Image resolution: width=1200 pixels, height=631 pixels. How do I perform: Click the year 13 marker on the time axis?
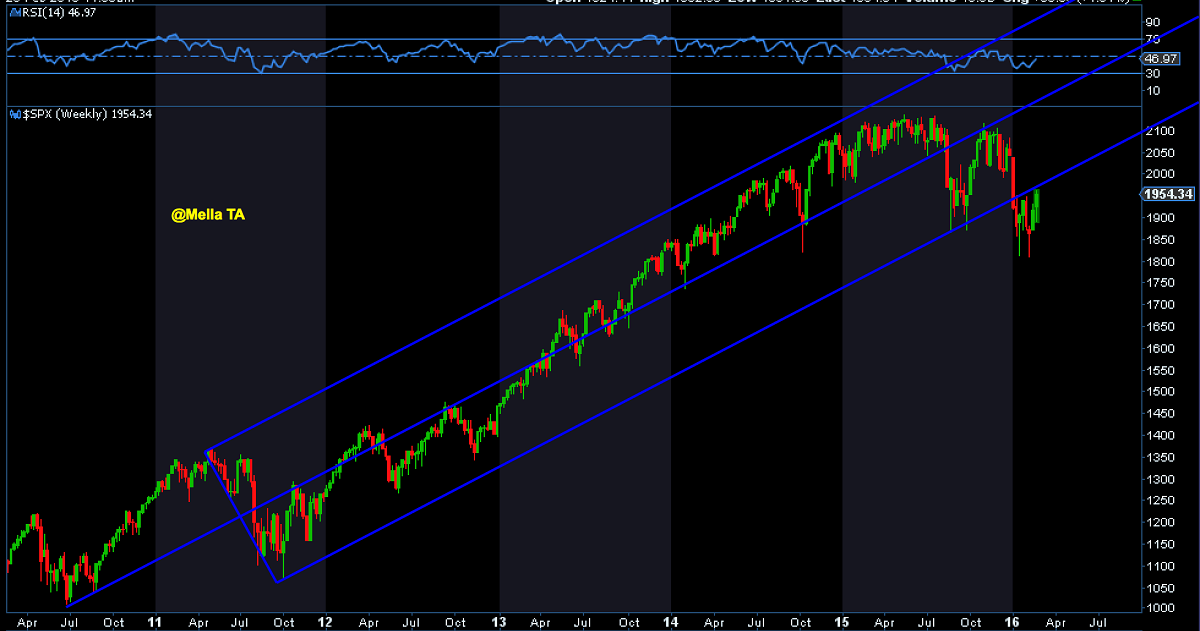pos(499,621)
